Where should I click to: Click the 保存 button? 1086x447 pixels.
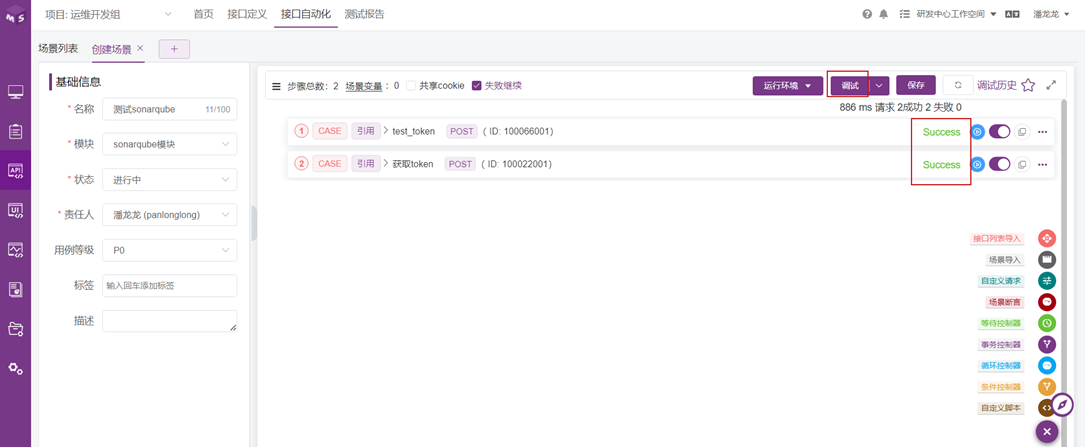(x=916, y=85)
